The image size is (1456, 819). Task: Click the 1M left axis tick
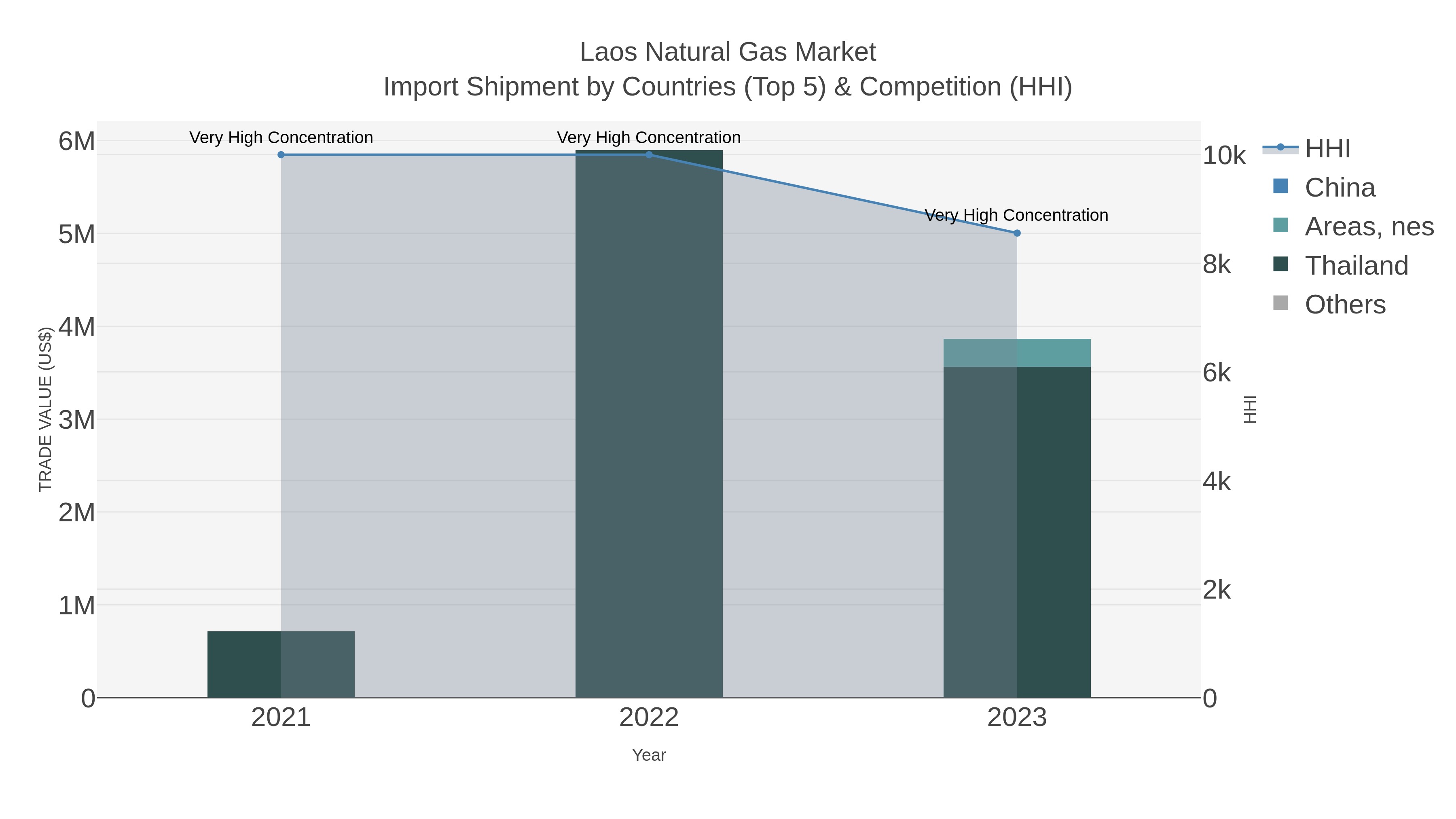pos(77,605)
